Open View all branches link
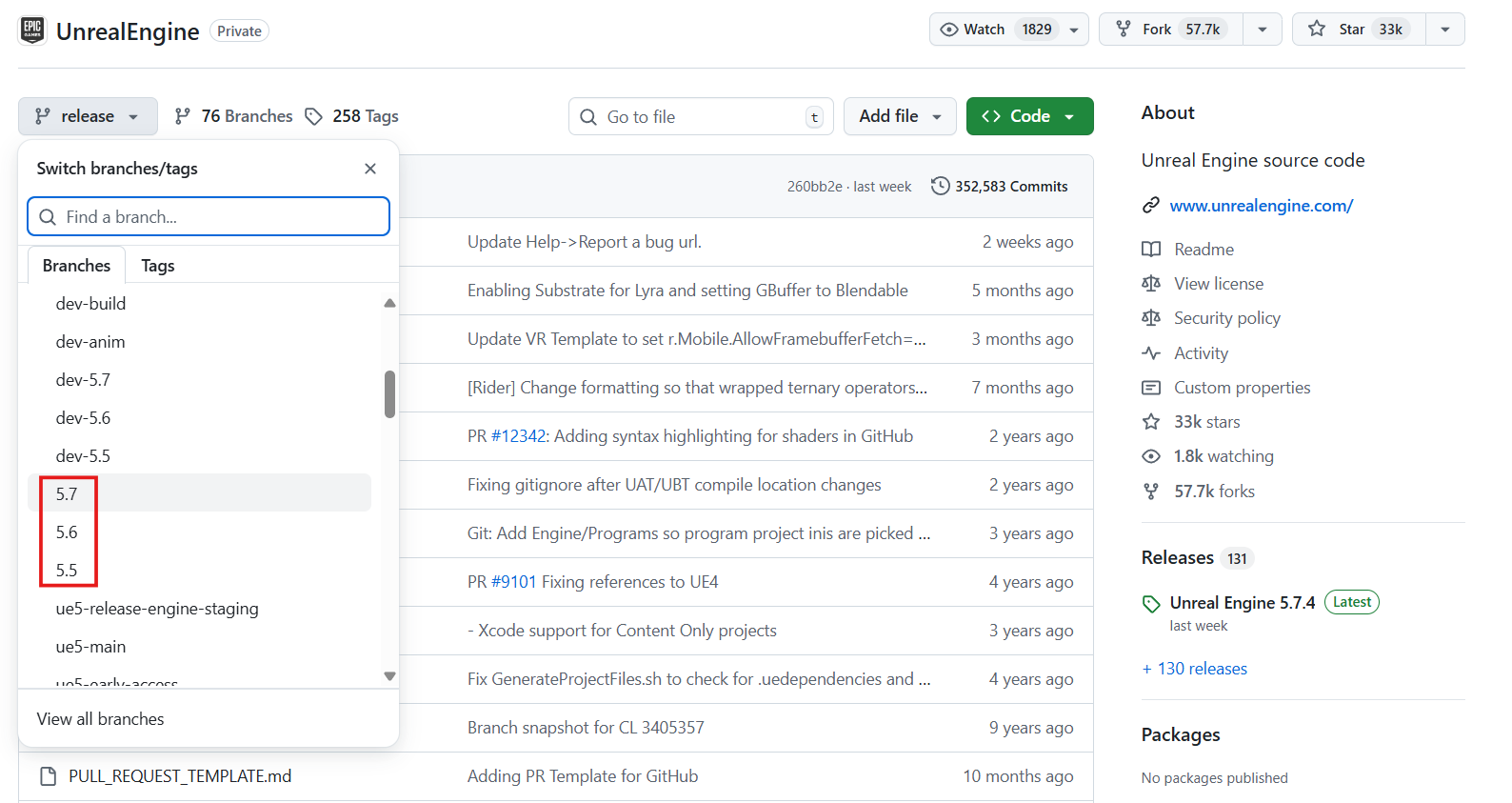The width and height of the screenshot is (1512, 803). (100, 719)
